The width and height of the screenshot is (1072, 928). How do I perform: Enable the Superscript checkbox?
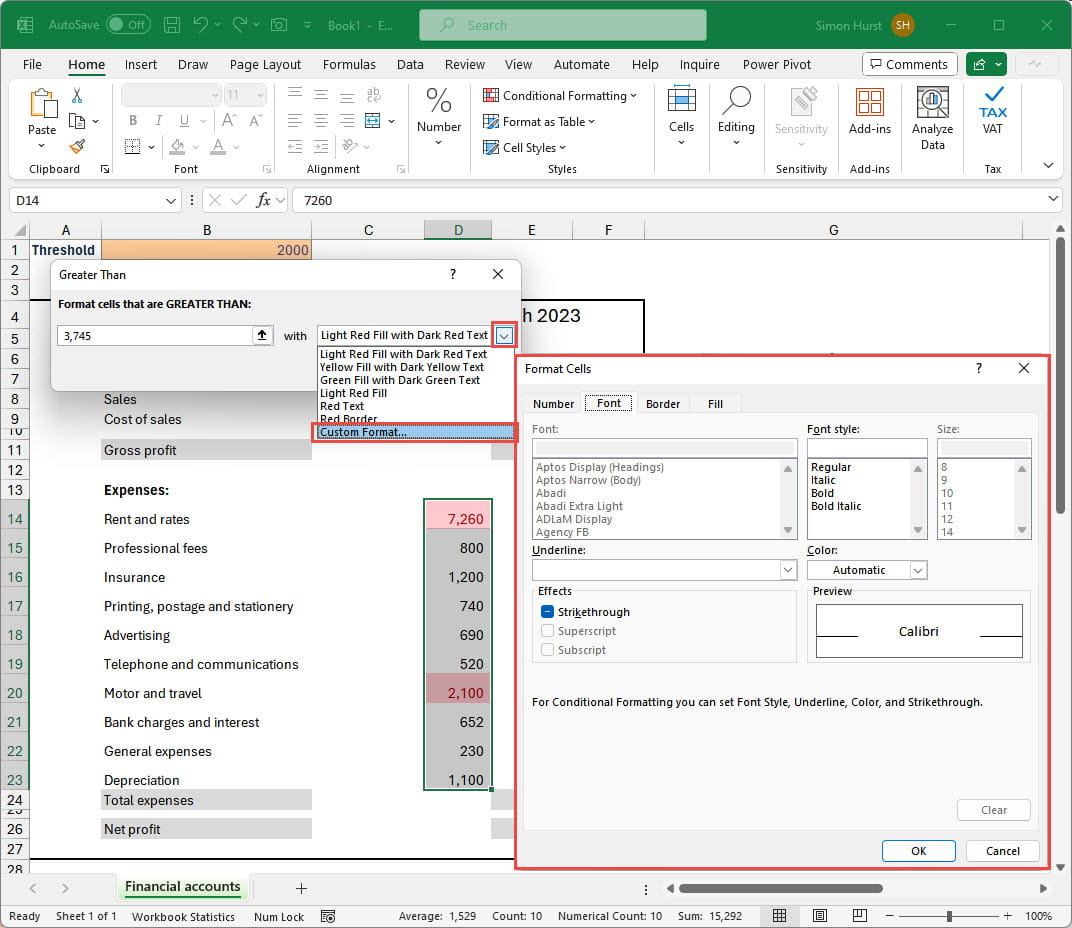click(x=547, y=631)
